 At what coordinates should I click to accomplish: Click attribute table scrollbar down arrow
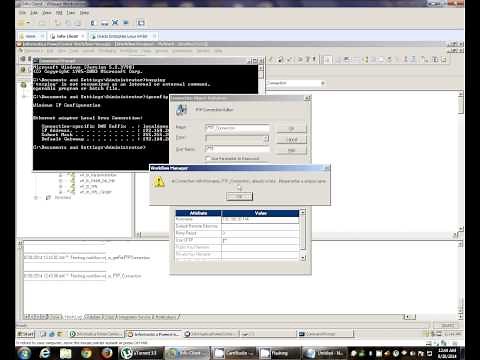tap(302, 257)
